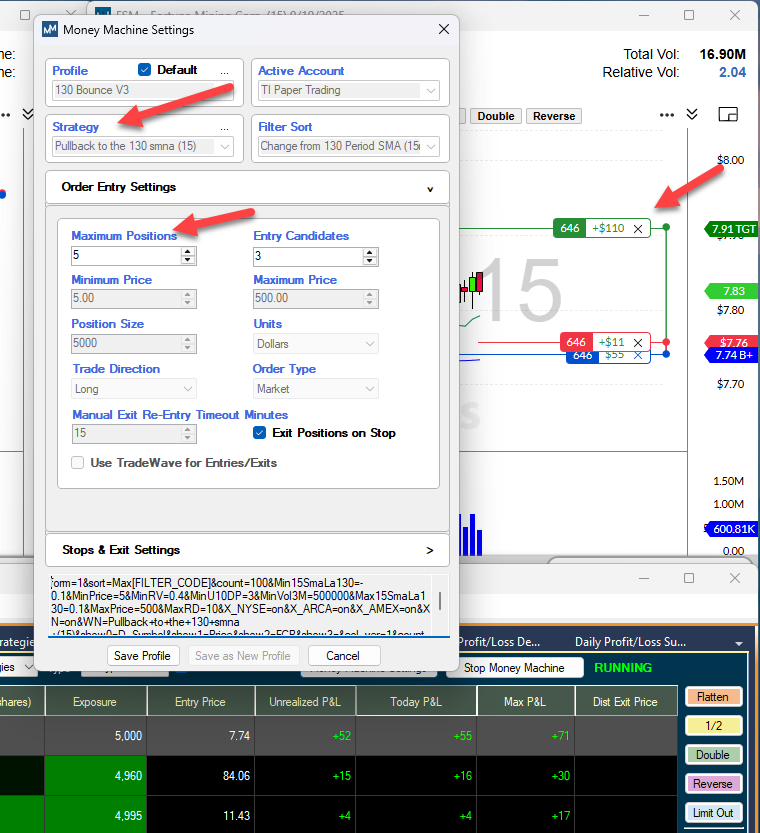Click the green 7.83 price label
The height and width of the screenshot is (833, 760).
click(x=732, y=291)
